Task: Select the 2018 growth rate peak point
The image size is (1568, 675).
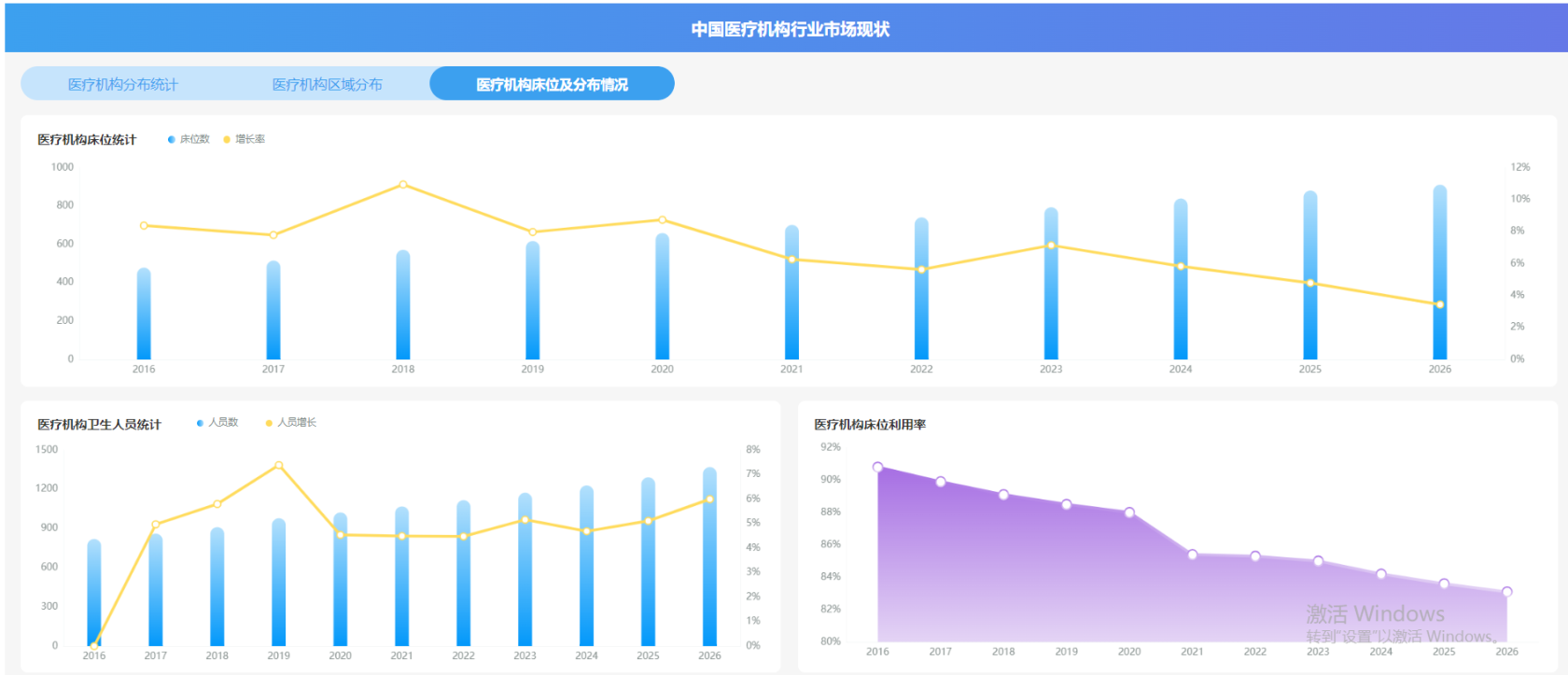Action: pyautogui.click(x=403, y=185)
